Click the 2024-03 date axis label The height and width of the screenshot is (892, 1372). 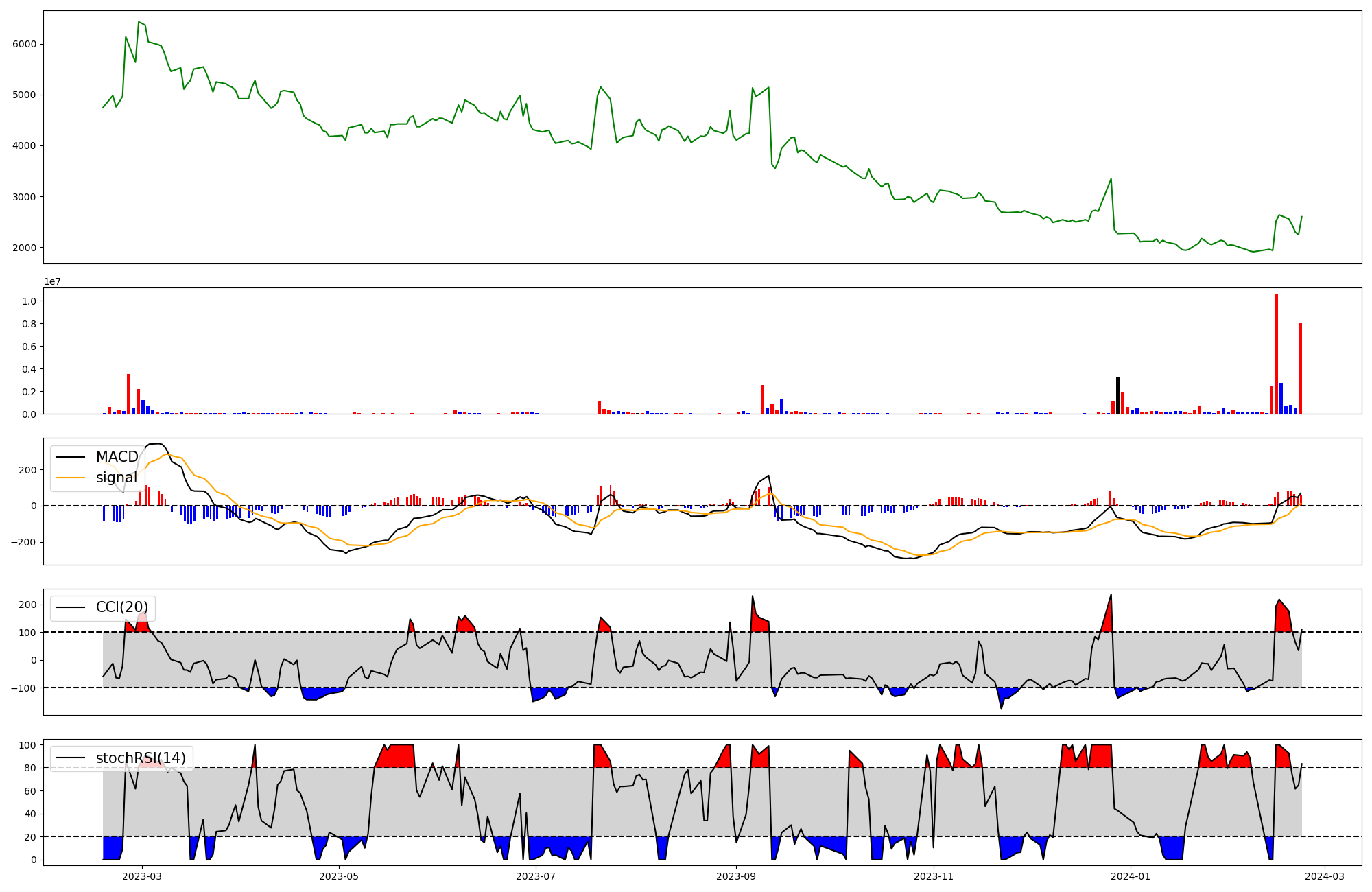click(x=1324, y=876)
